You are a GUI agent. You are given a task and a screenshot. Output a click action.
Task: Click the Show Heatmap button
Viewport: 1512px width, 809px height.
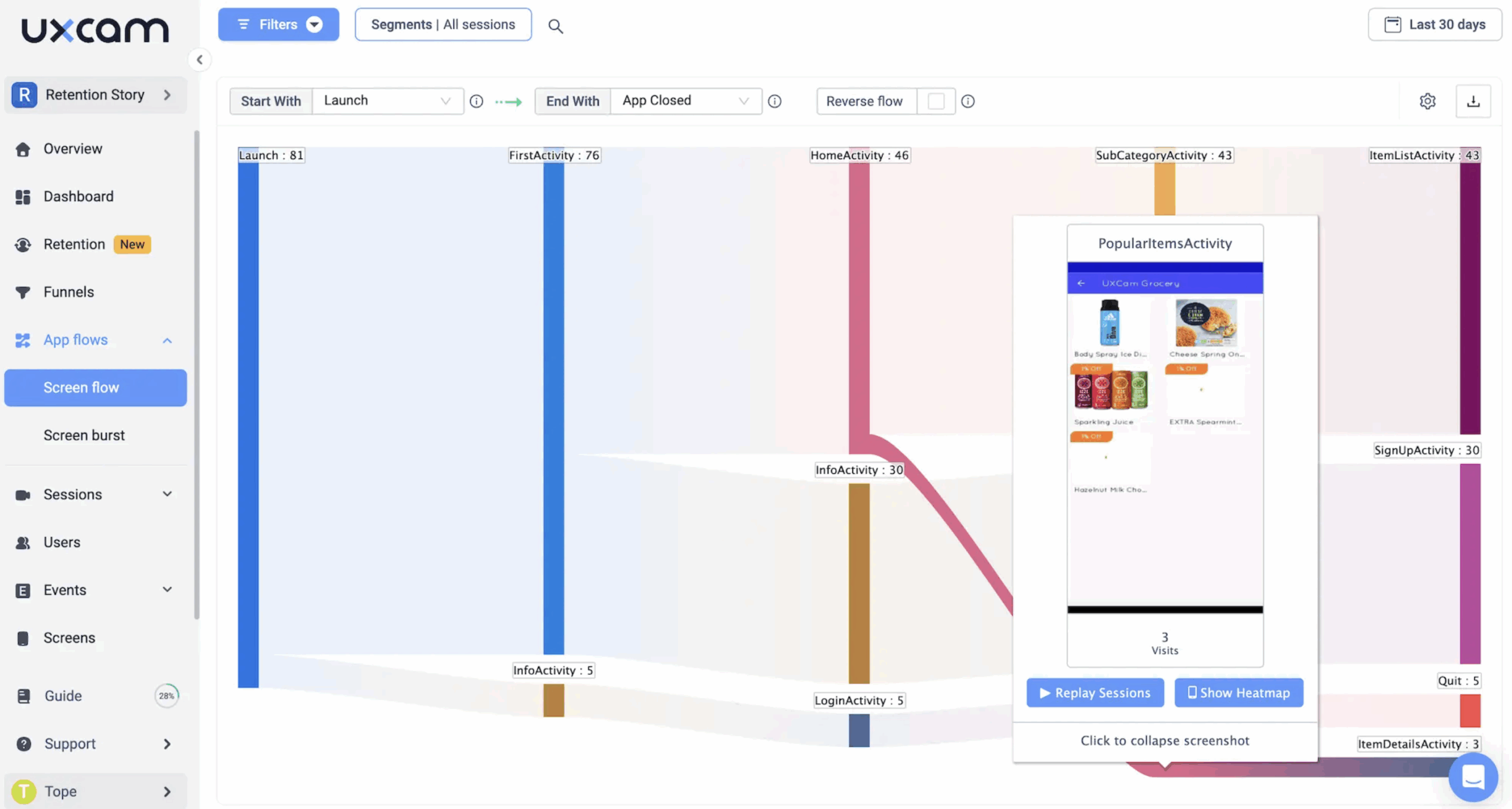[1239, 693]
